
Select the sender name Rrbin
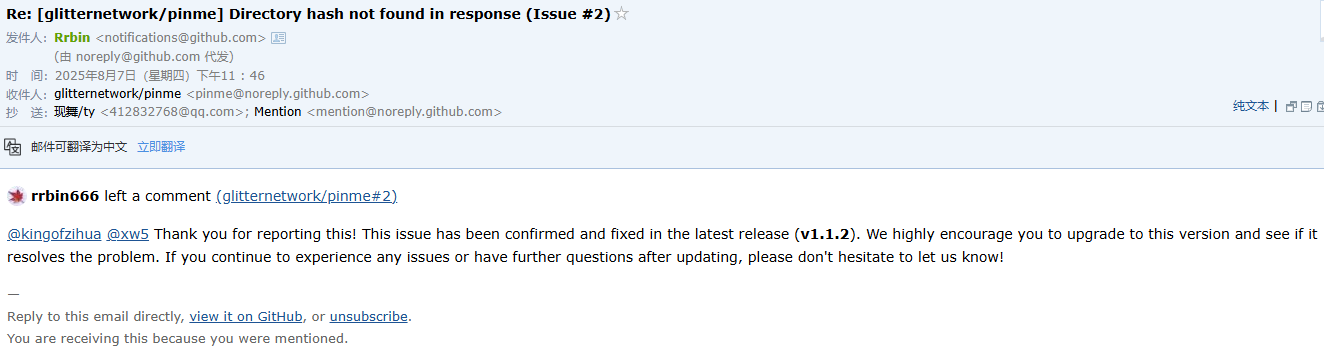point(73,38)
